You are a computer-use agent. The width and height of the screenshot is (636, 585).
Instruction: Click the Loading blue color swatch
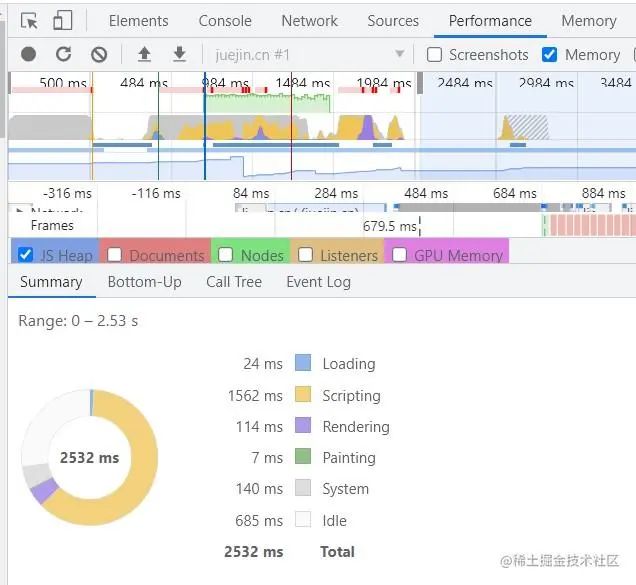tap(303, 363)
